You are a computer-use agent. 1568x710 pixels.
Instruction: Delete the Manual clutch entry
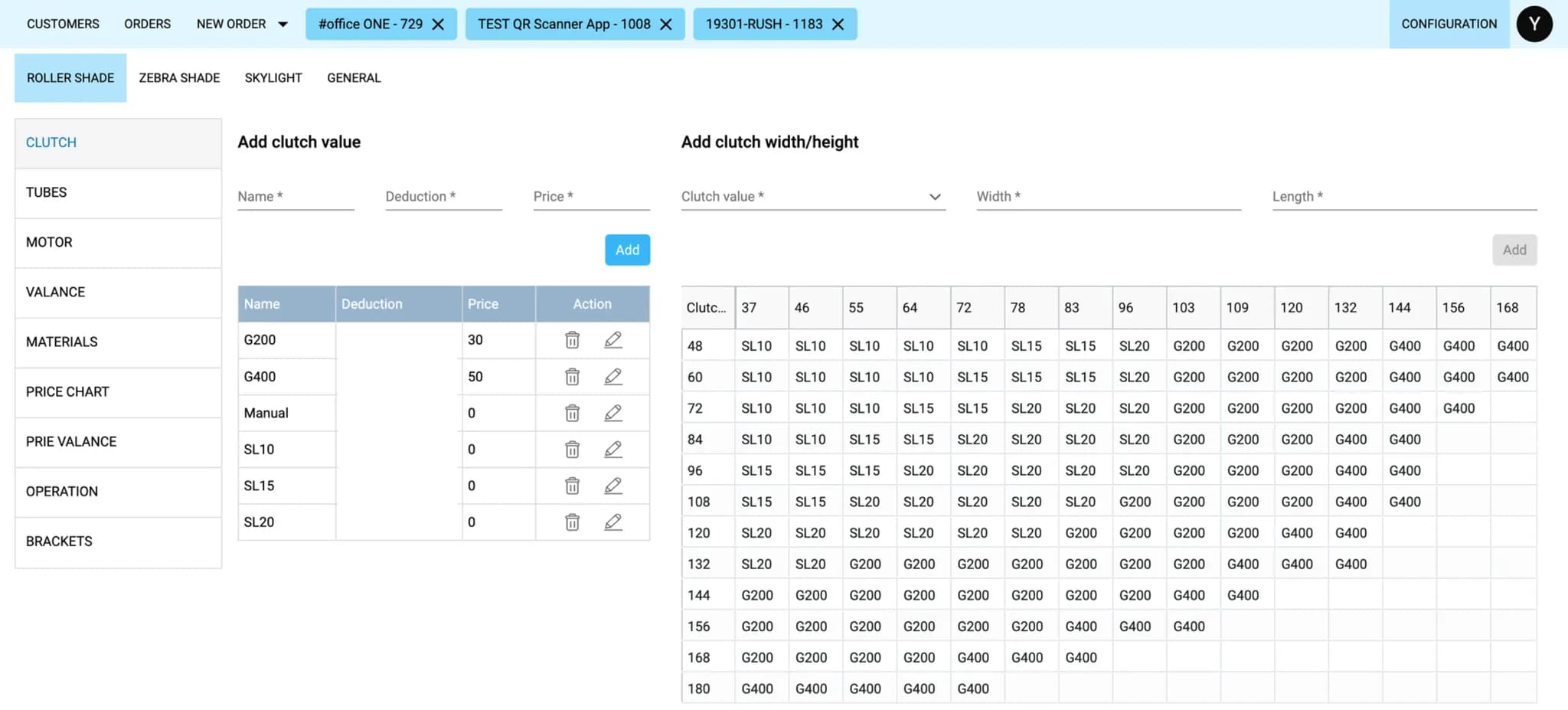(x=572, y=413)
